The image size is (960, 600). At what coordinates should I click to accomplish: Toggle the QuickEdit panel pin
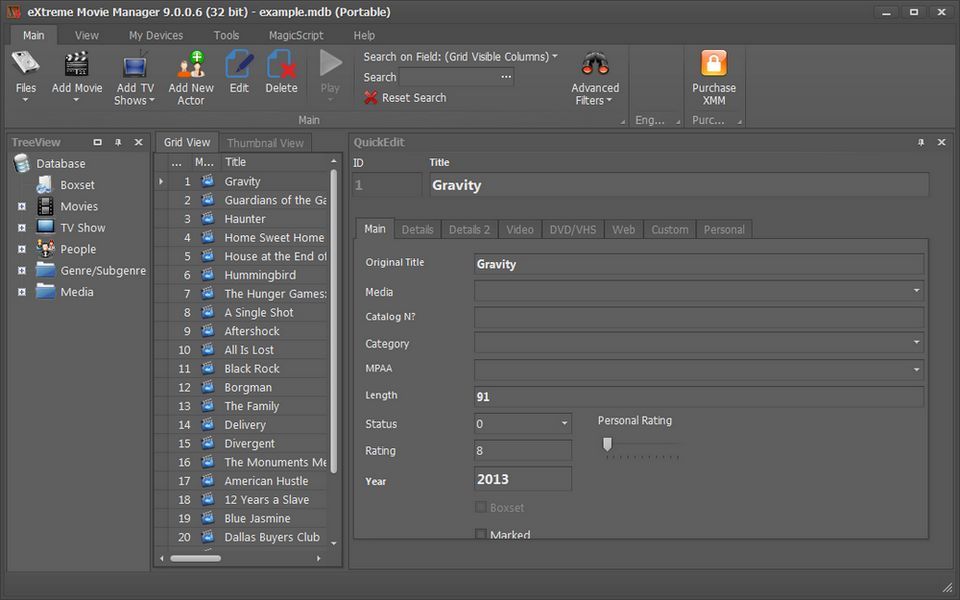pyautogui.click(x=921, y=143)
